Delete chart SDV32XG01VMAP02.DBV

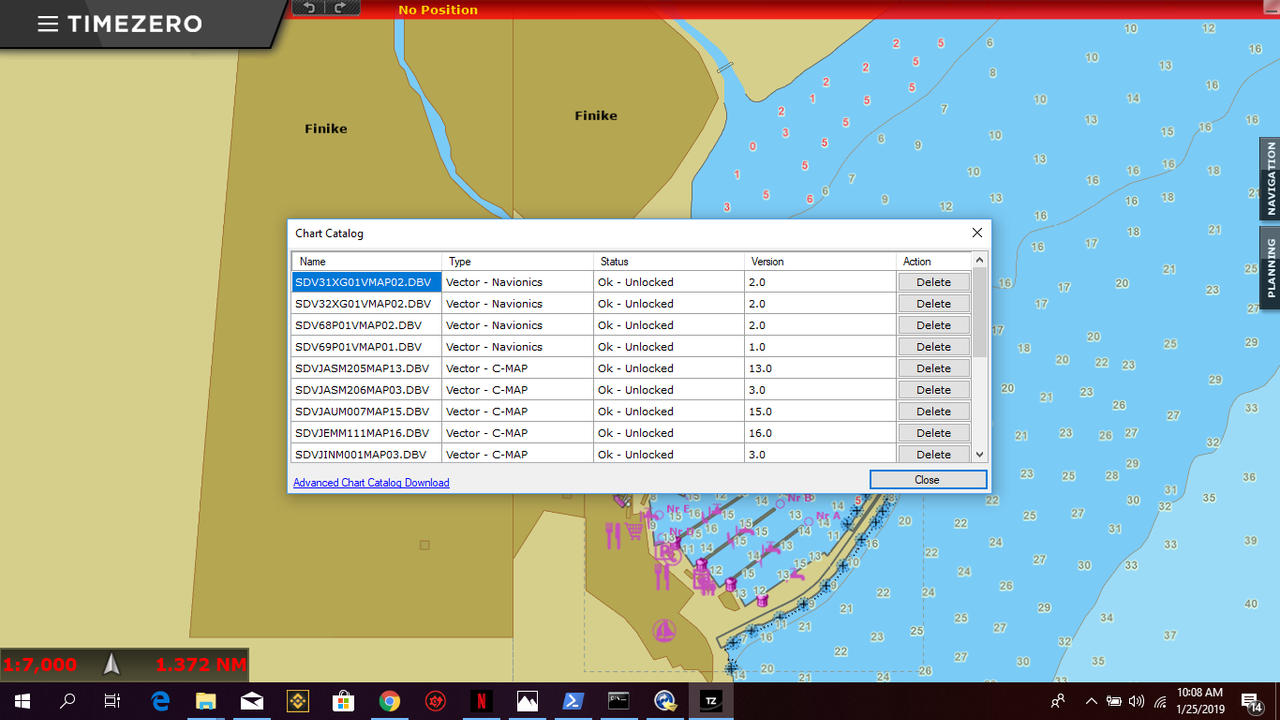pyautogui.click(x=934, y=304)
